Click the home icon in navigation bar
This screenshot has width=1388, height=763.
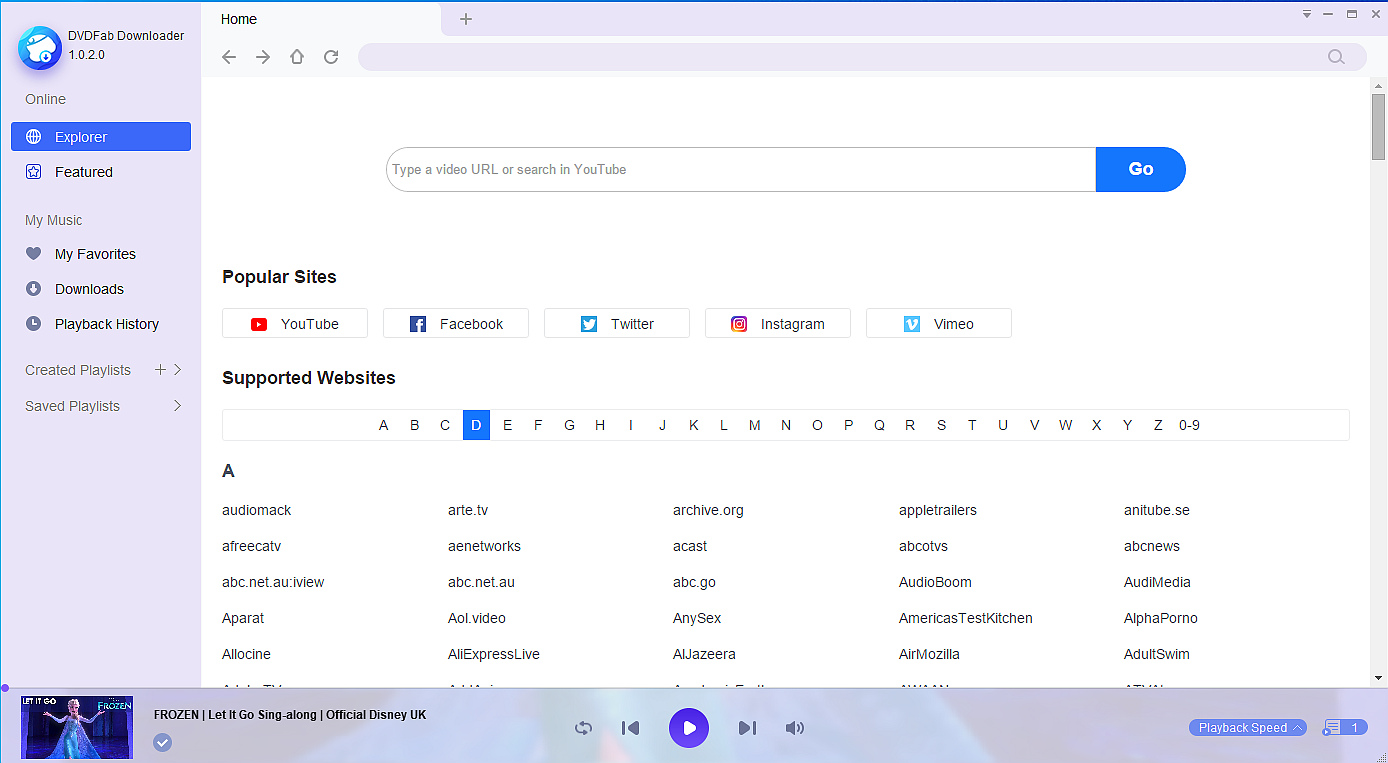click(297, 57)
